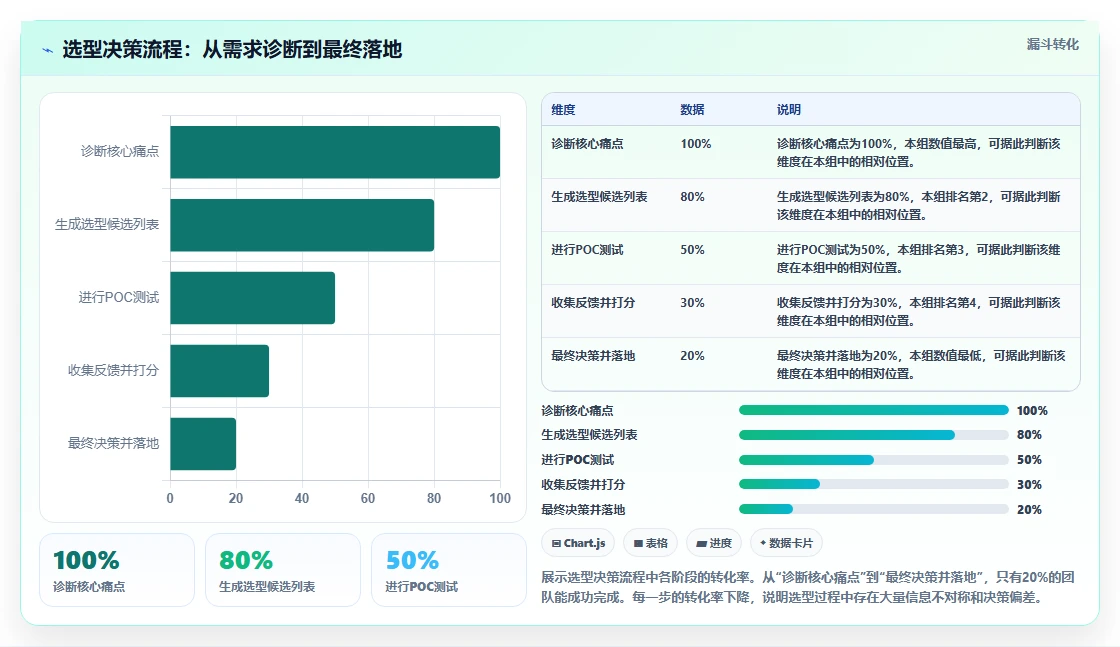Click the 50% progress bar for 进行POC测试
Viewport: 1120px width, 647px height.
pos(874,460)
